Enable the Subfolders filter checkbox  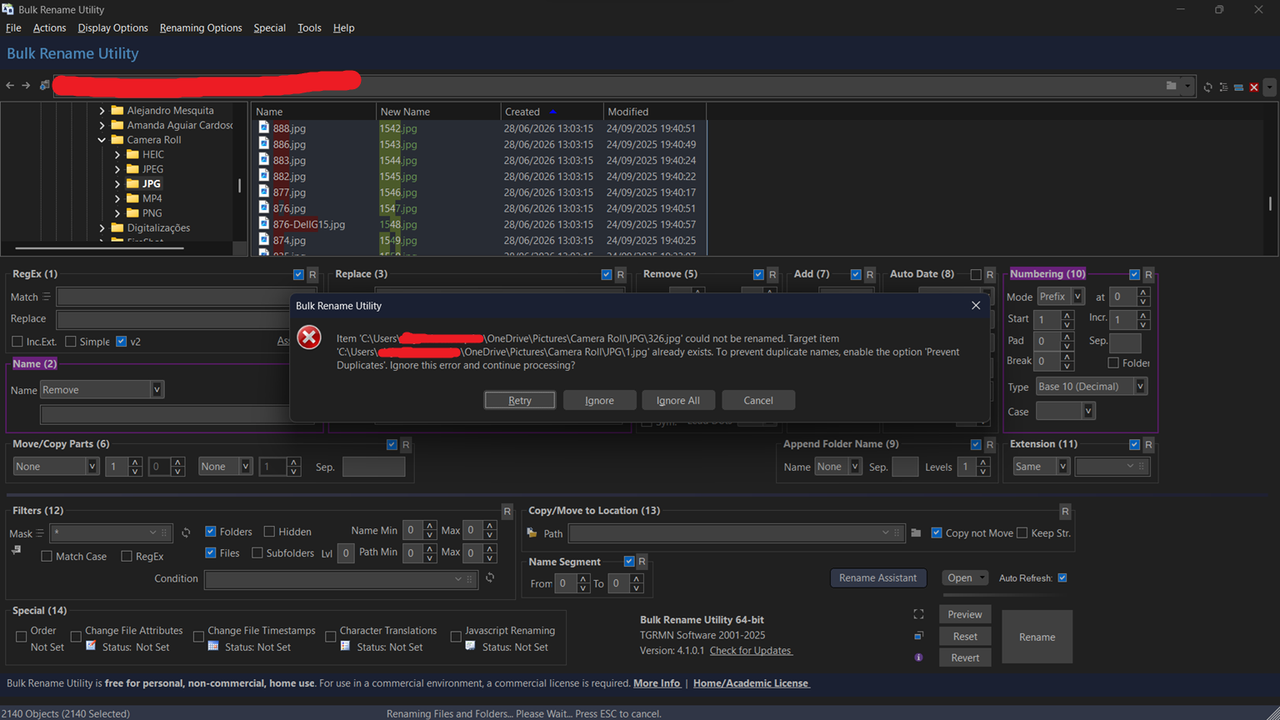(x=257, y=552)
